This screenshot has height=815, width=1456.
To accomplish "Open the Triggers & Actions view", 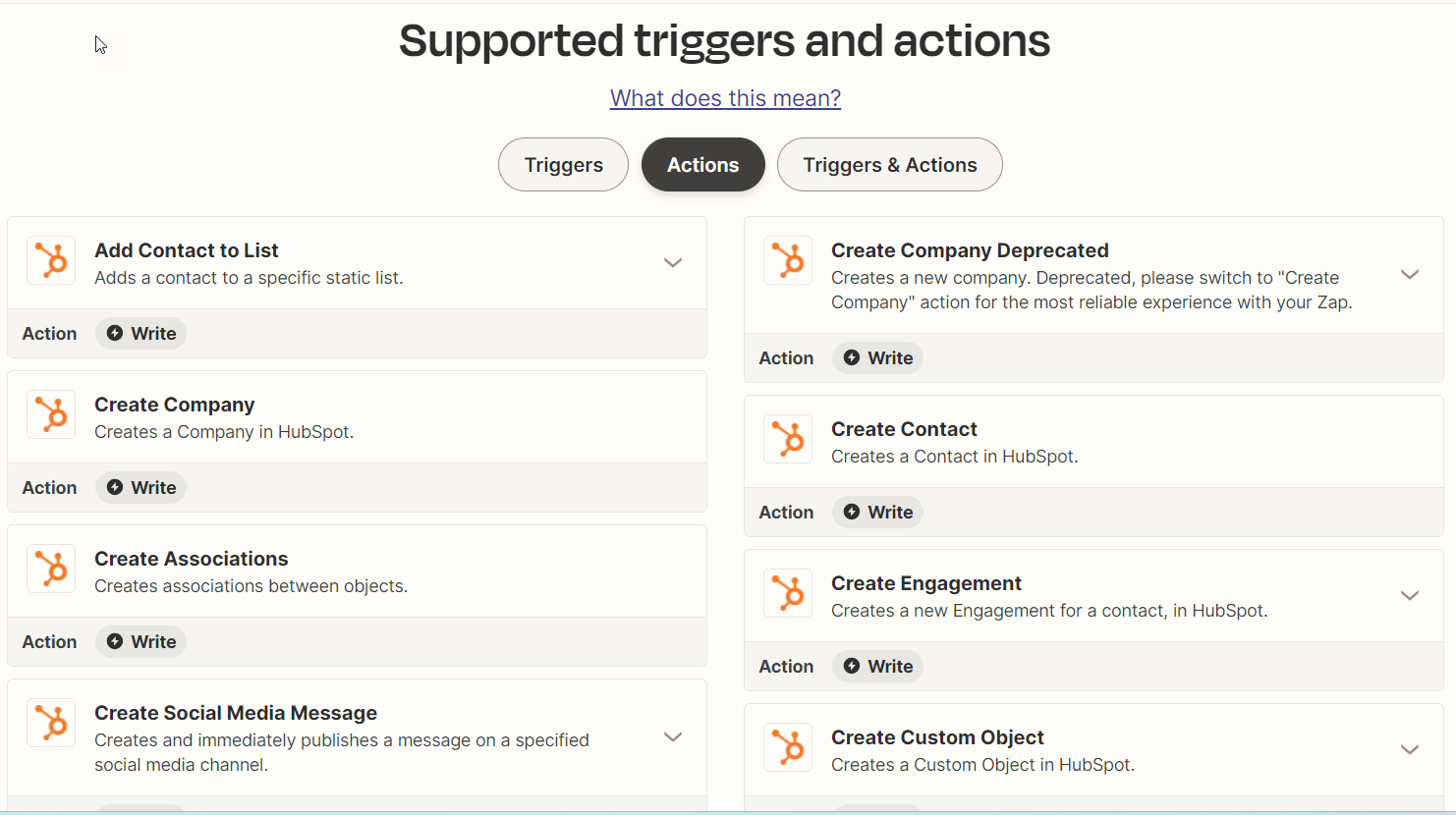I will [x=889, y=164].
